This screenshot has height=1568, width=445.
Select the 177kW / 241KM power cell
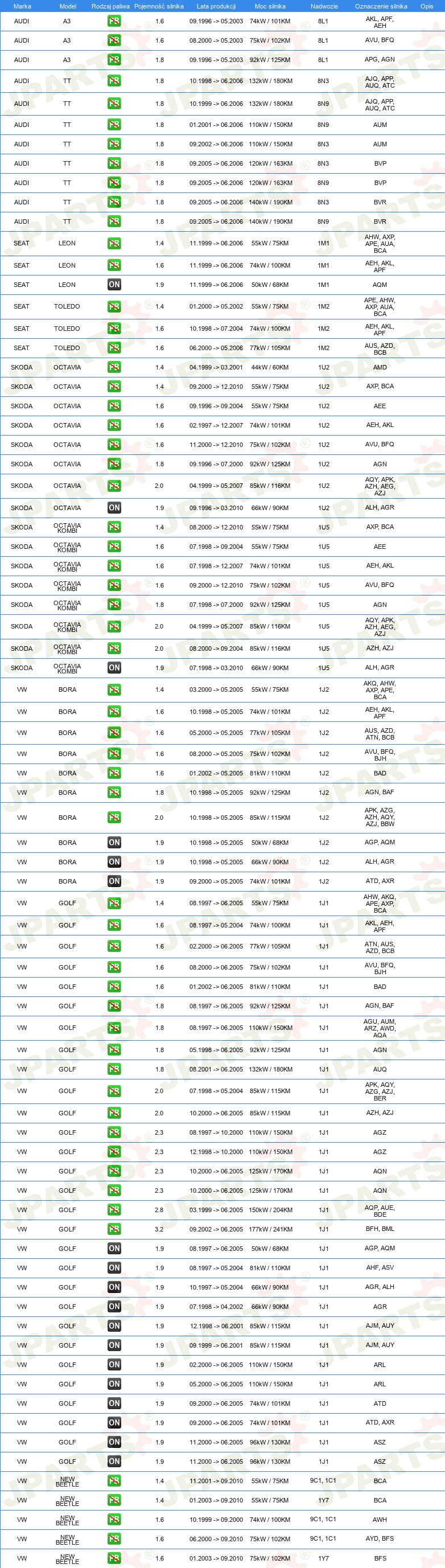[x=270, y=1230]
